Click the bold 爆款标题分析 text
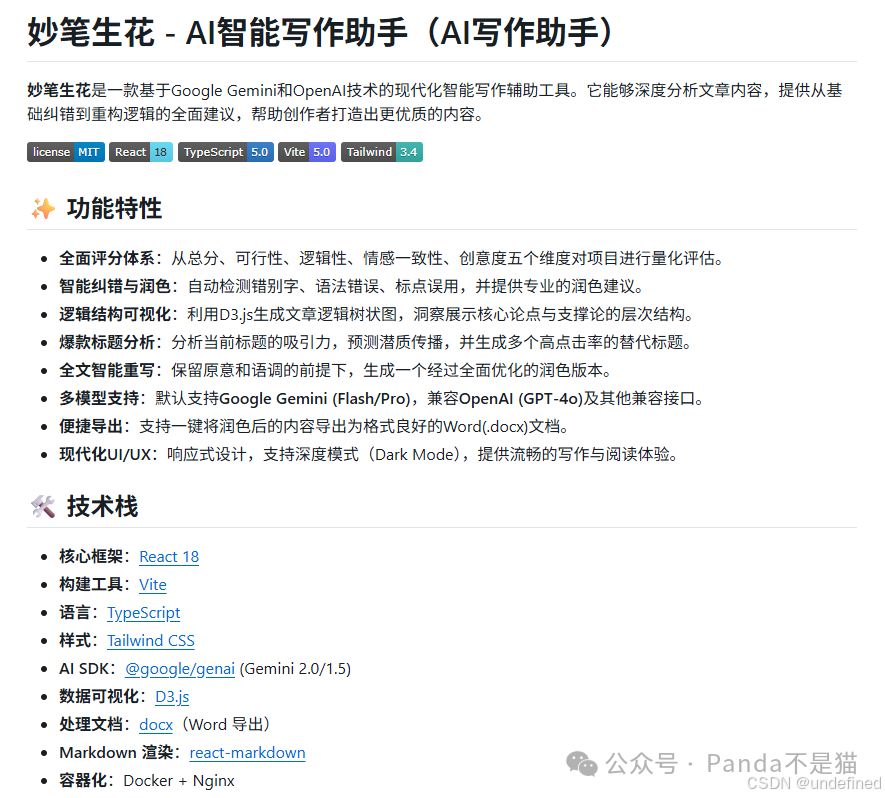Viewport: 885px width, 798px height. tap(107, 343)
